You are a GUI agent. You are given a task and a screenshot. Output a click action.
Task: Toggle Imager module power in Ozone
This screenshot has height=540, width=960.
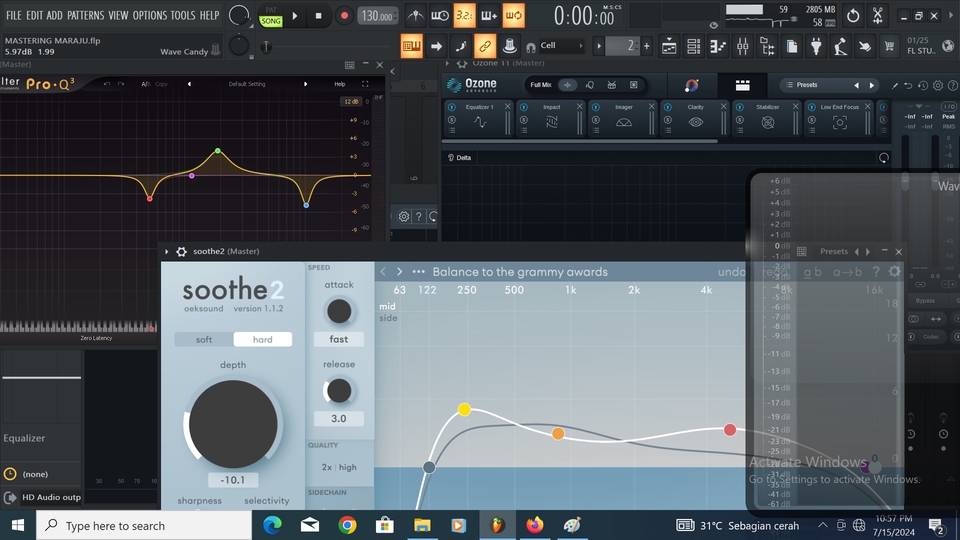(596, 107)
